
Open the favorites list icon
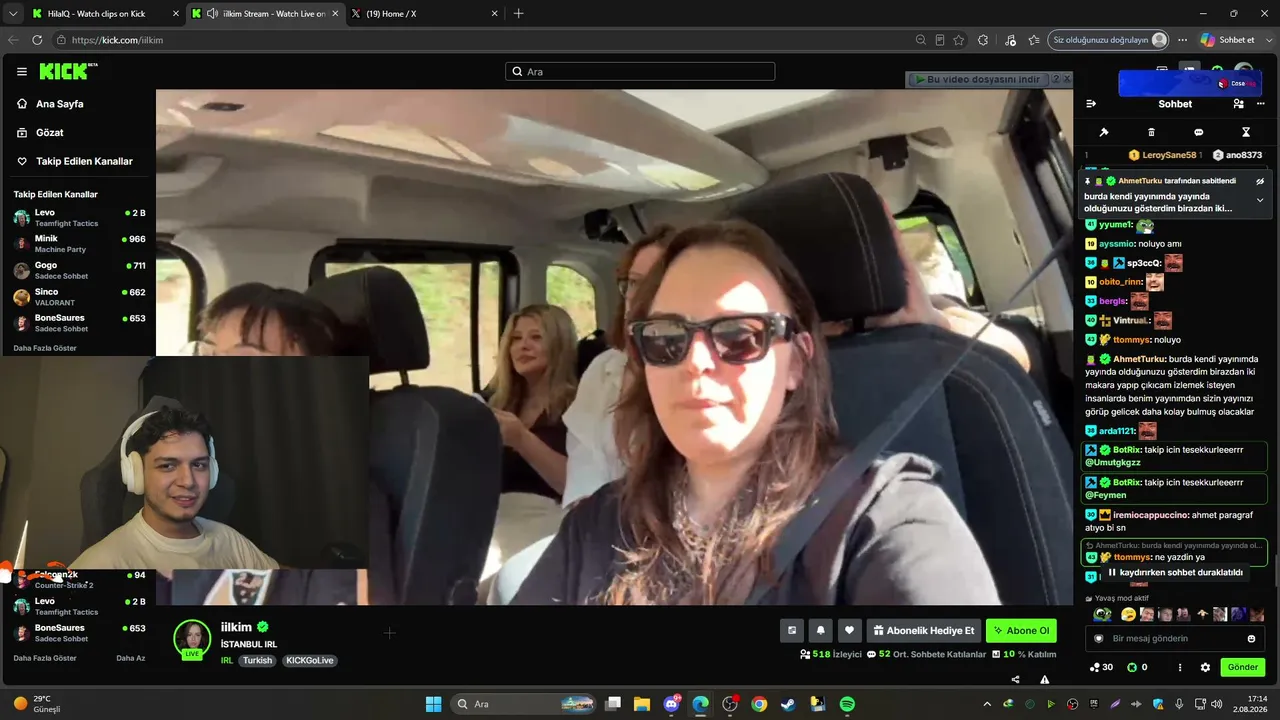(x=1034, y=40)
